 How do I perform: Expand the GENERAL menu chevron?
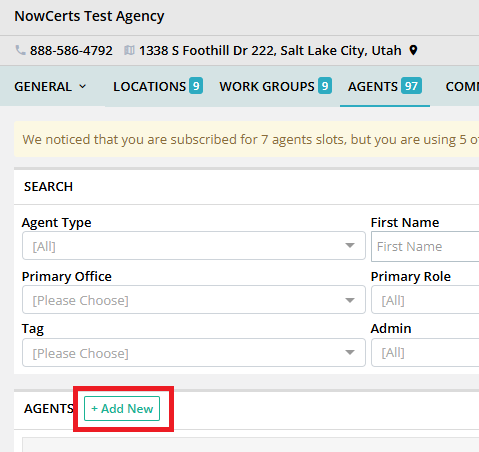coord(83,87)
